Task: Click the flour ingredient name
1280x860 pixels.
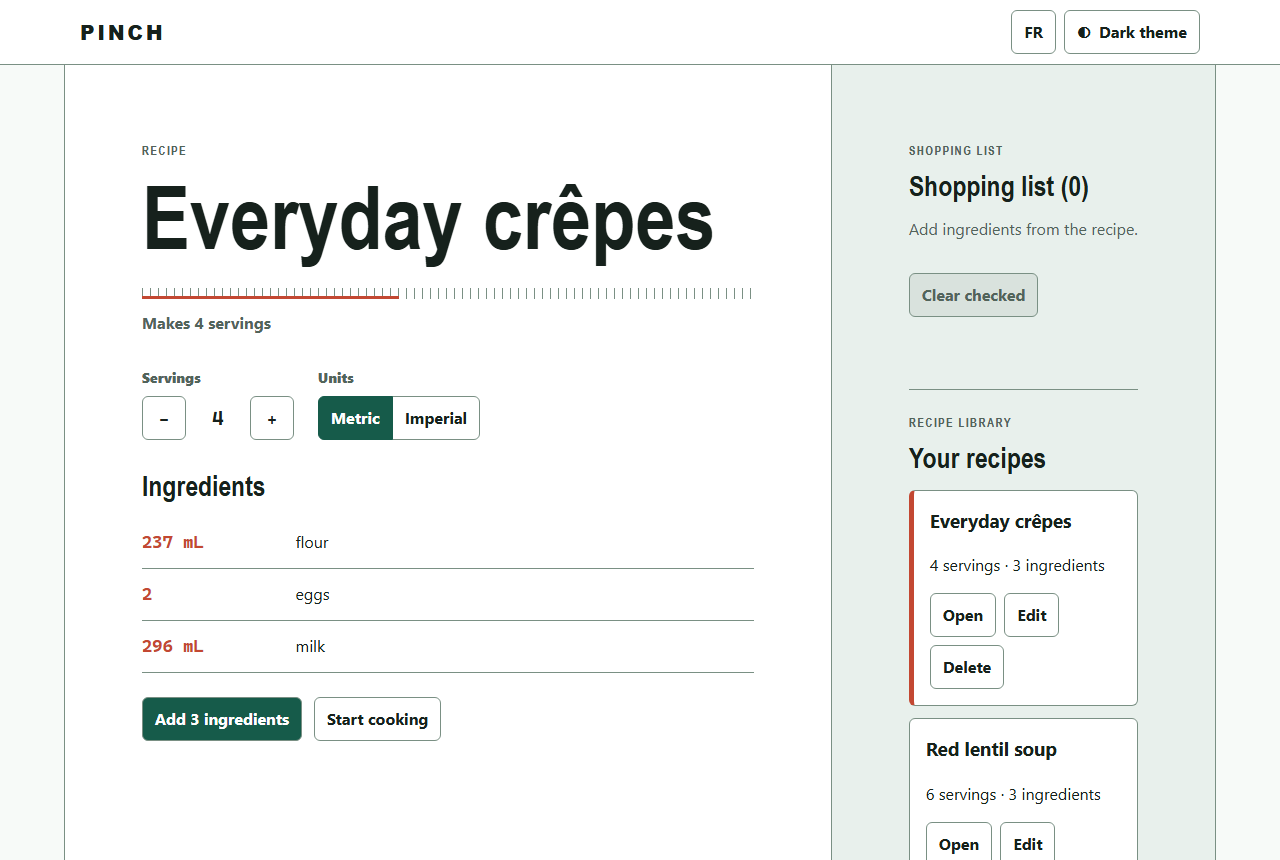Action: coord(312,542)
